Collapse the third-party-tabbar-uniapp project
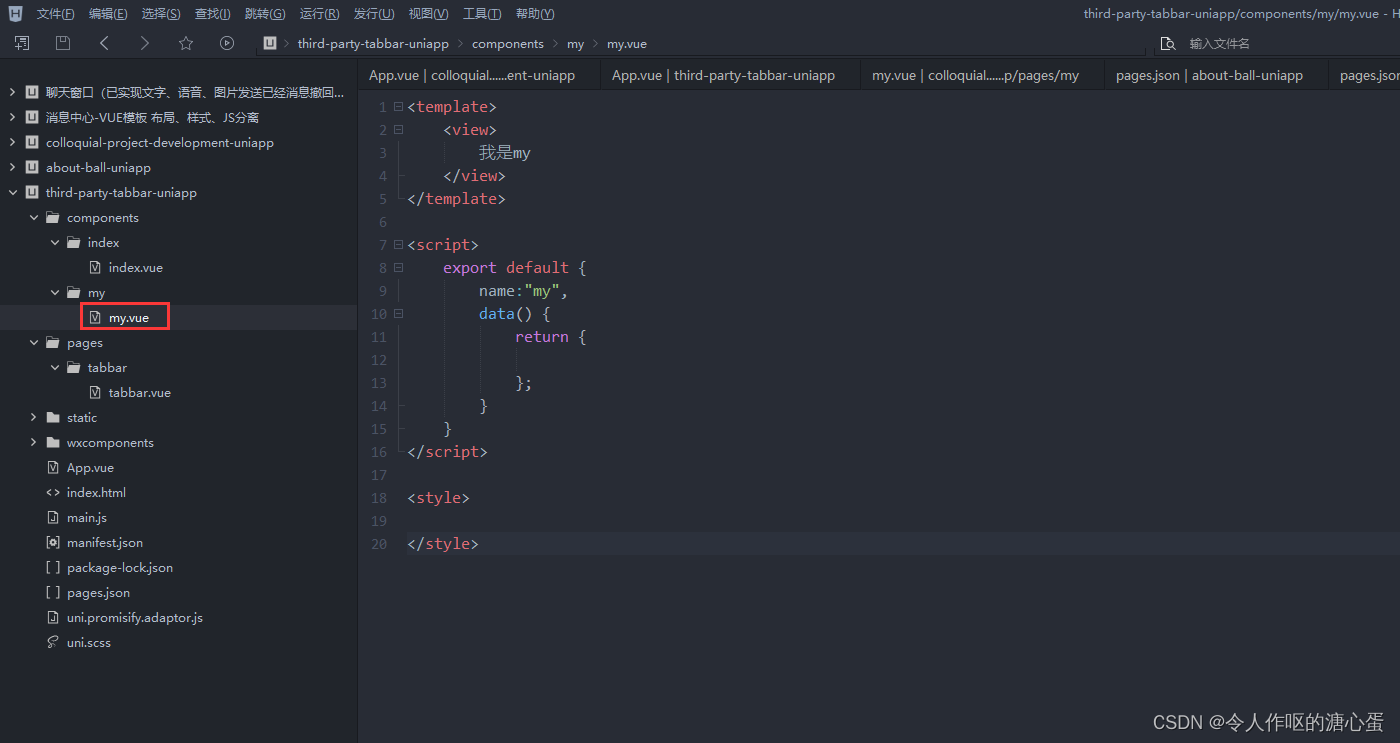The image size is (1400, 743). coord(12,193)
